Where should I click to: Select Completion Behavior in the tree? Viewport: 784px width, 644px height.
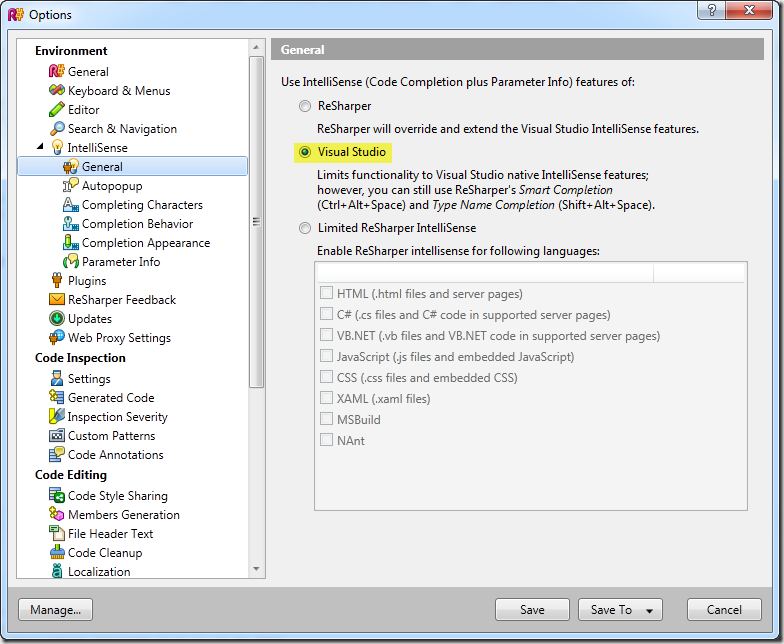pos(138,224)
